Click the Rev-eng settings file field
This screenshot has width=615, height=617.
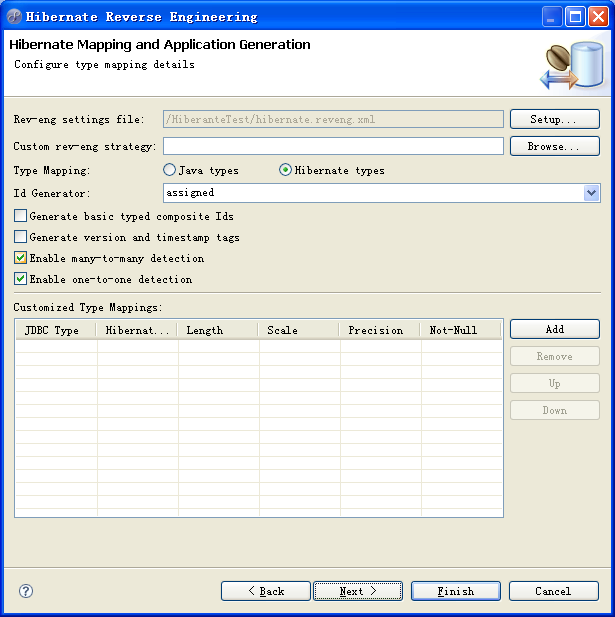[x=333, y=119]
